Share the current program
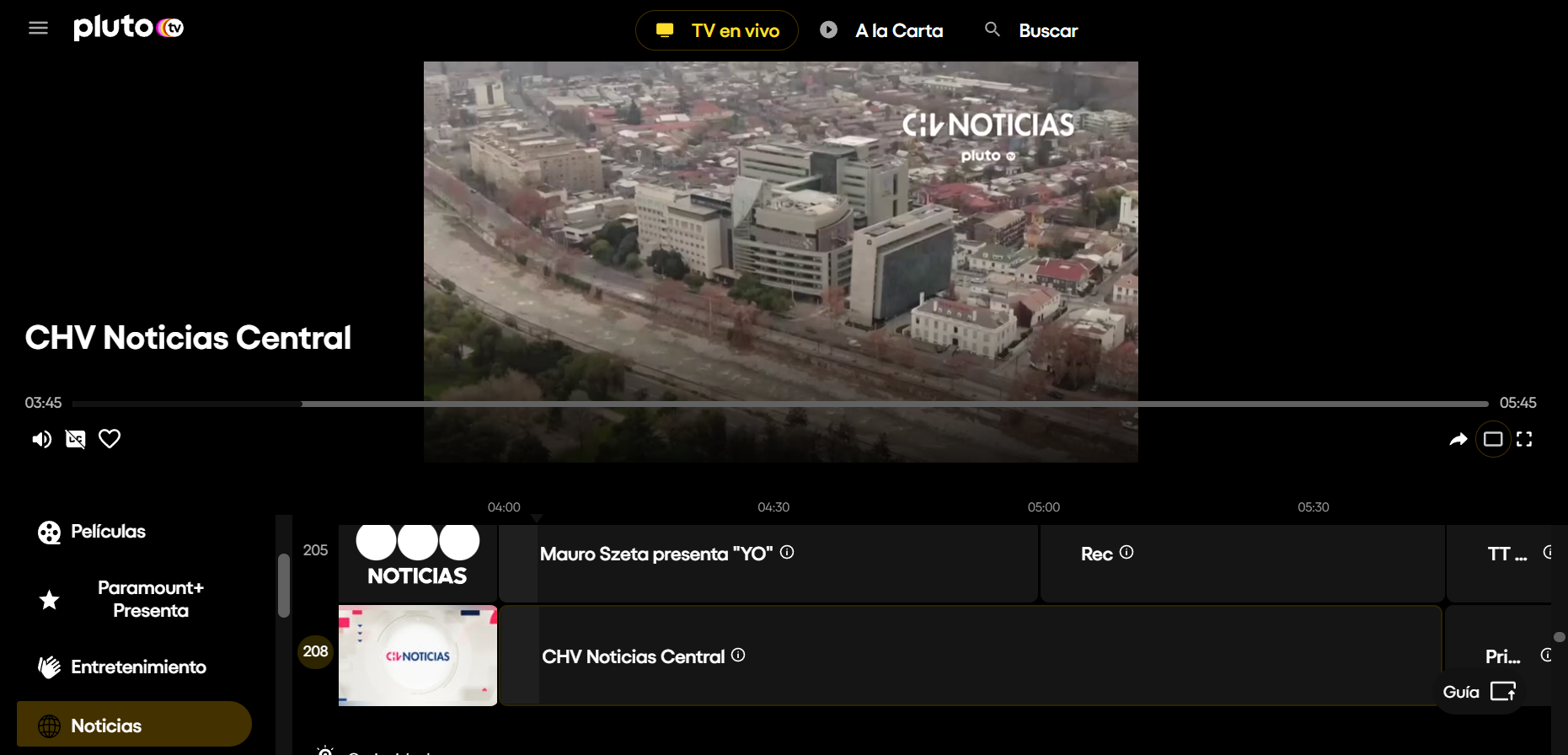This screenshot has height=755, width=1568. point(1458,439)
